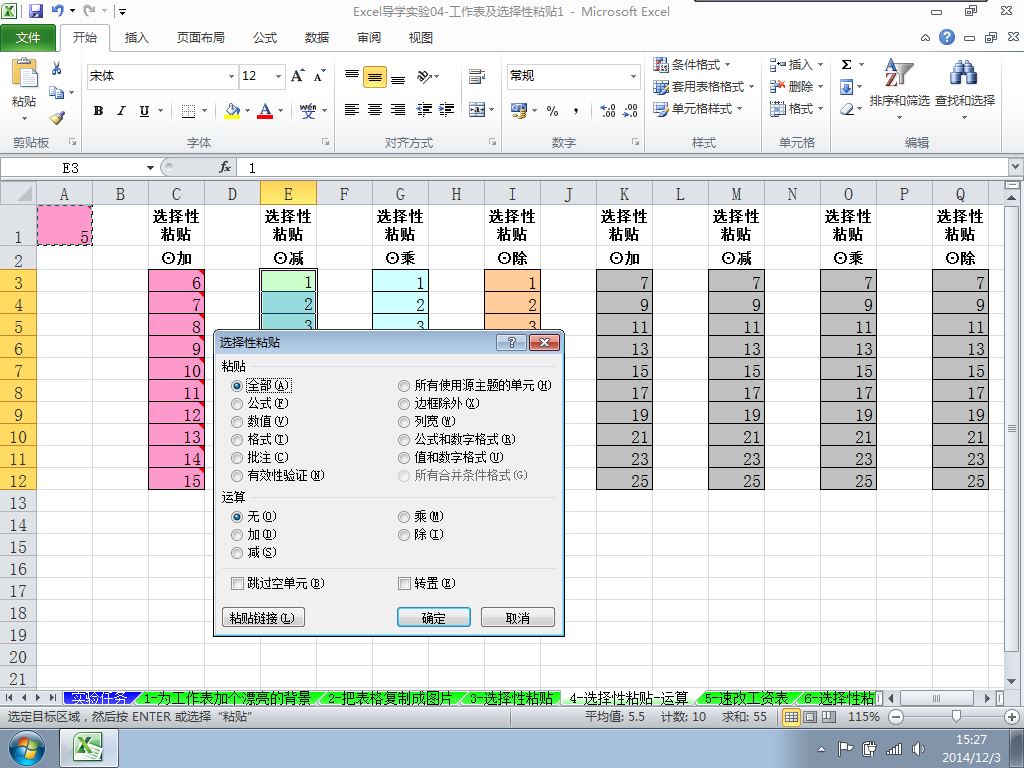Image resolution: width=1024 pixels, height=768 pixels.
Task: Open the 3-选择性粘贴 sheet tab
Action: click(x=512, y=698)
